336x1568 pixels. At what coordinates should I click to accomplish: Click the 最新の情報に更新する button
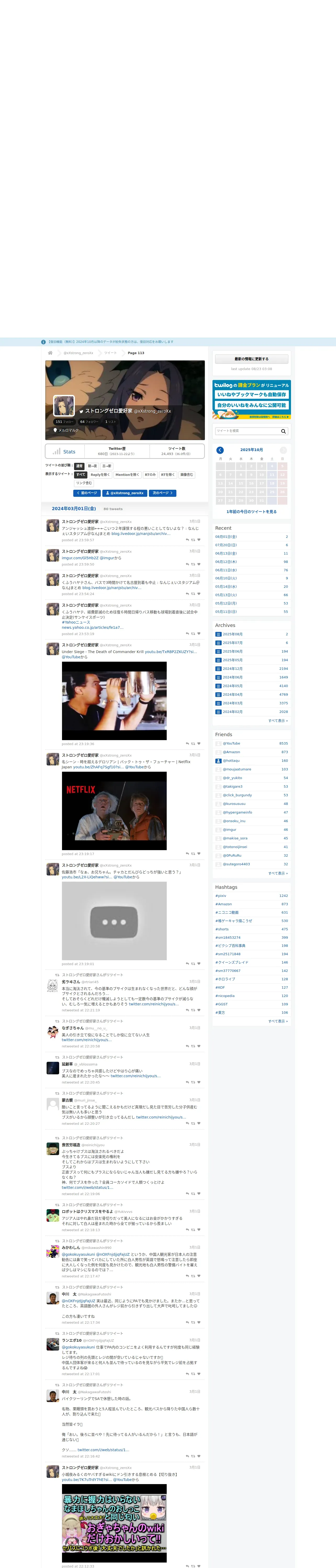[x=252, y=359]
